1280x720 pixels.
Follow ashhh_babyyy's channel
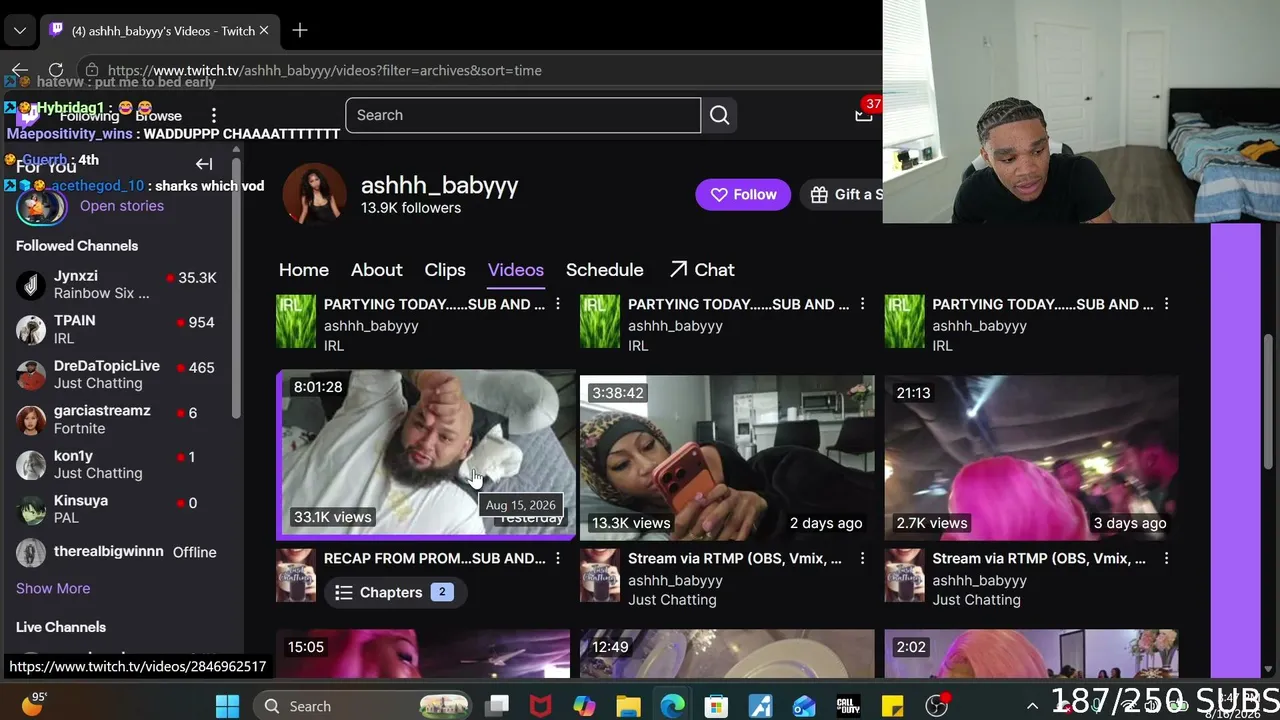743,195
